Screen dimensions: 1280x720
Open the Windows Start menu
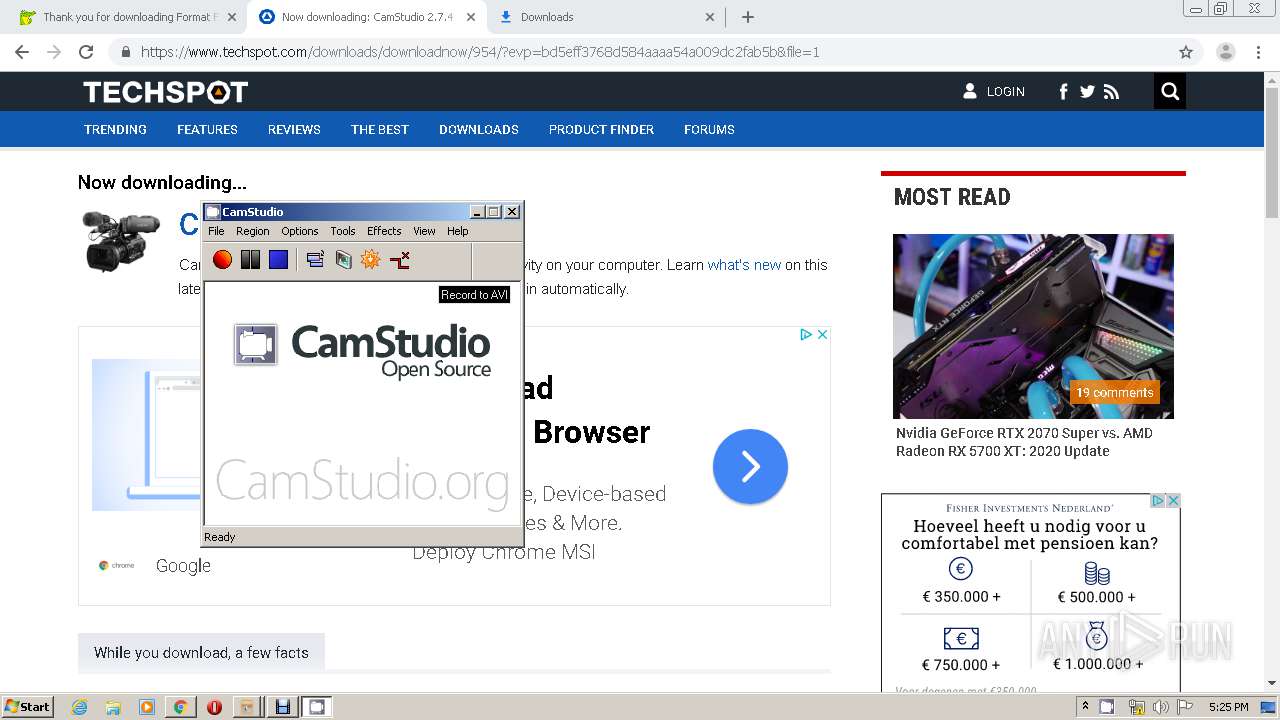[x=27, y=707]
